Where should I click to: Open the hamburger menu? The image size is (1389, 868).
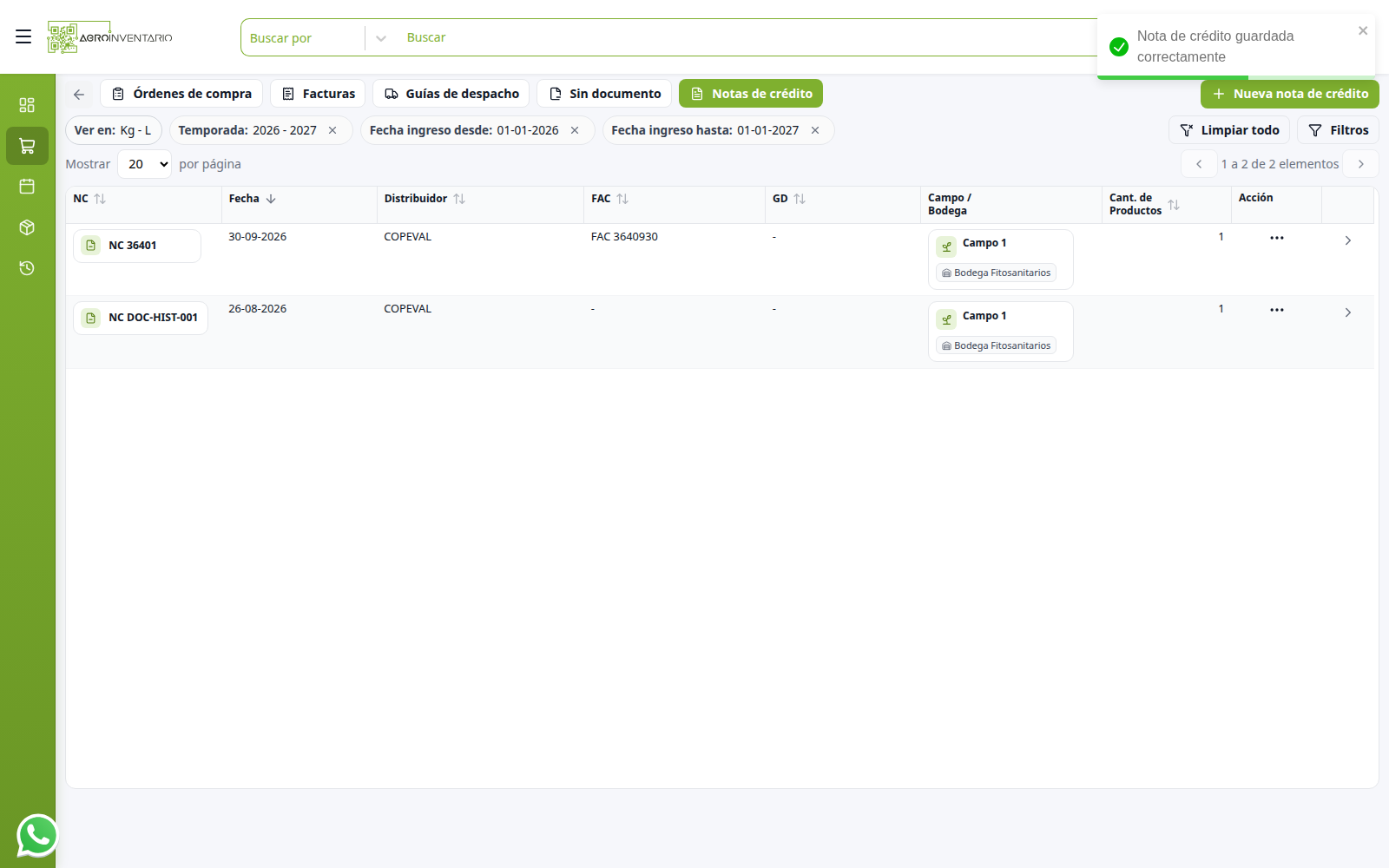[23, 36]
